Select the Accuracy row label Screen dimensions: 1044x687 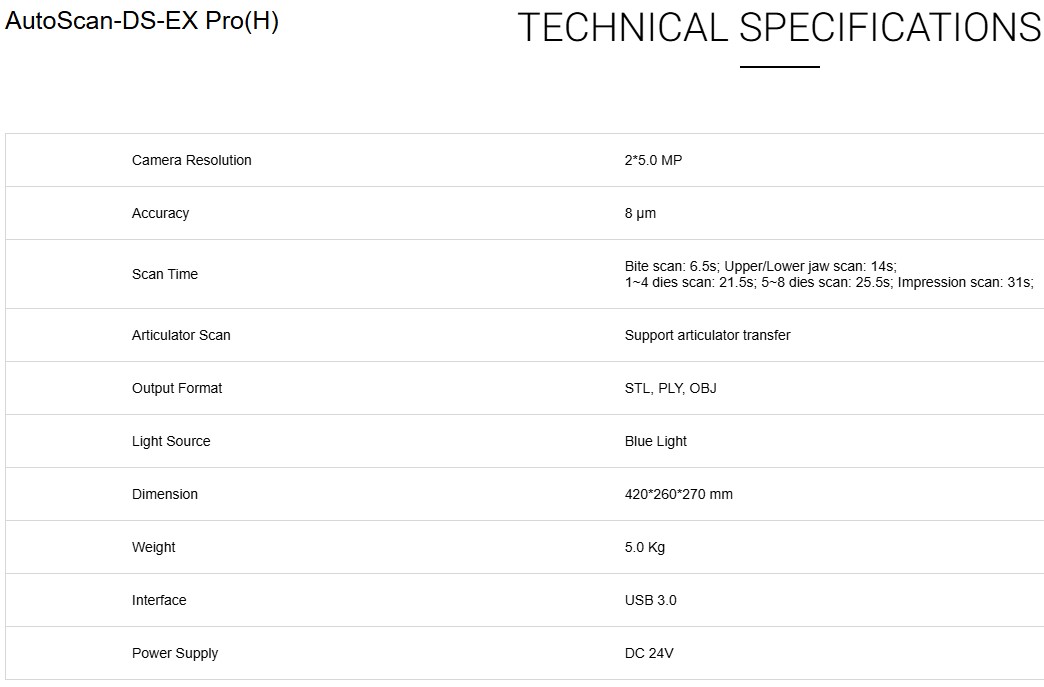click(x=160, y=213)
